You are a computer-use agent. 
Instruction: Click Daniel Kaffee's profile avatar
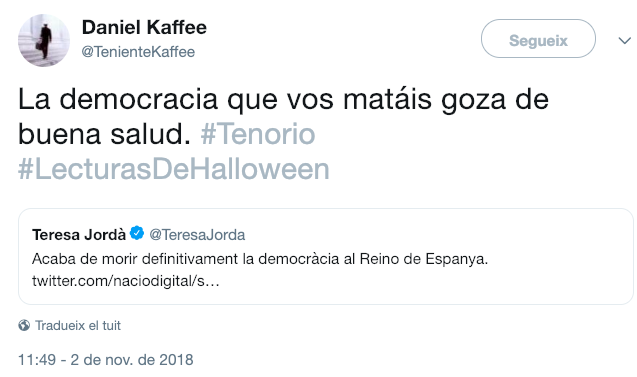[x=44, y=41]
